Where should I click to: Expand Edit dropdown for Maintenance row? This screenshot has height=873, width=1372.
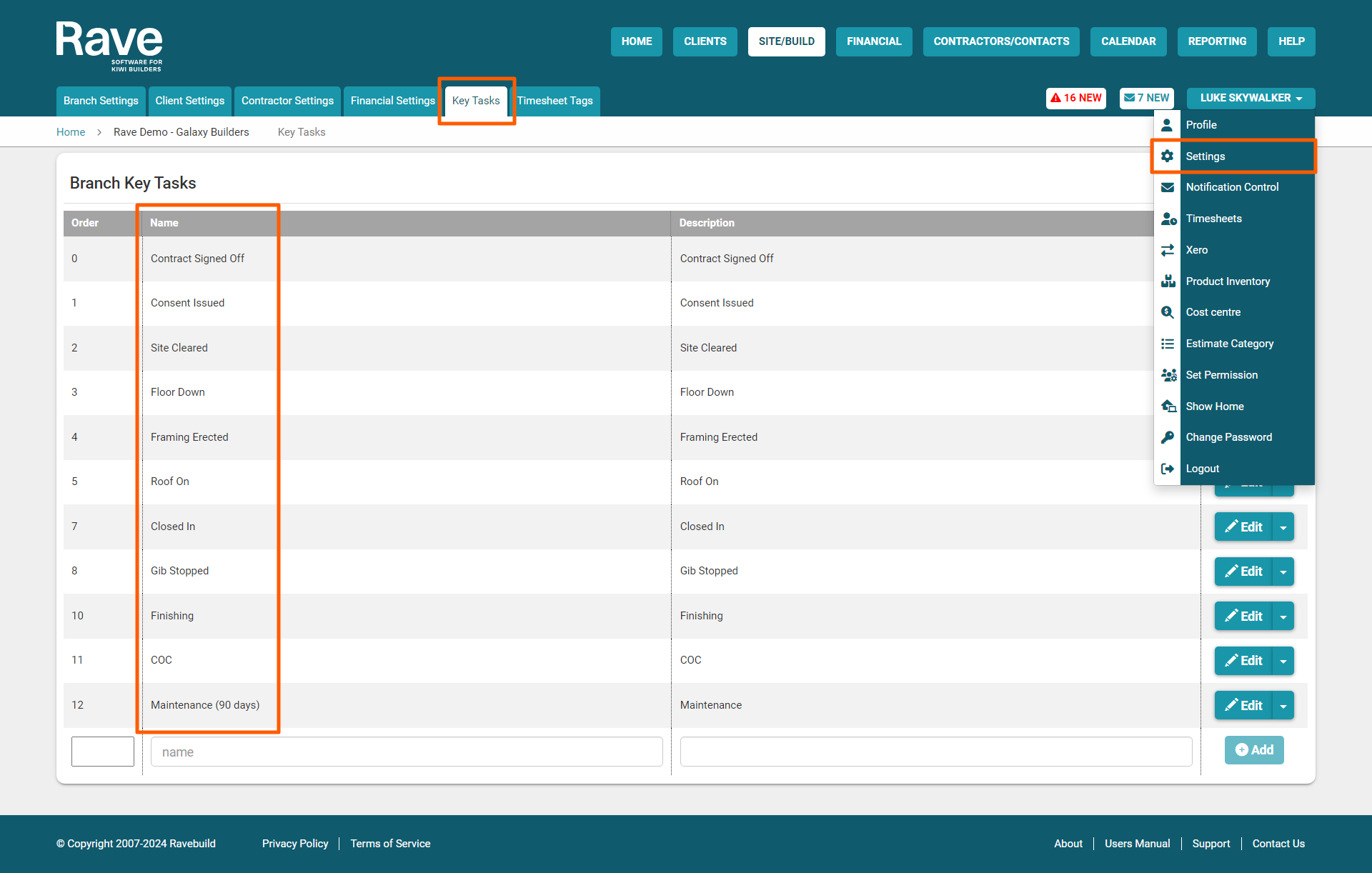(x=1283, y=706)
